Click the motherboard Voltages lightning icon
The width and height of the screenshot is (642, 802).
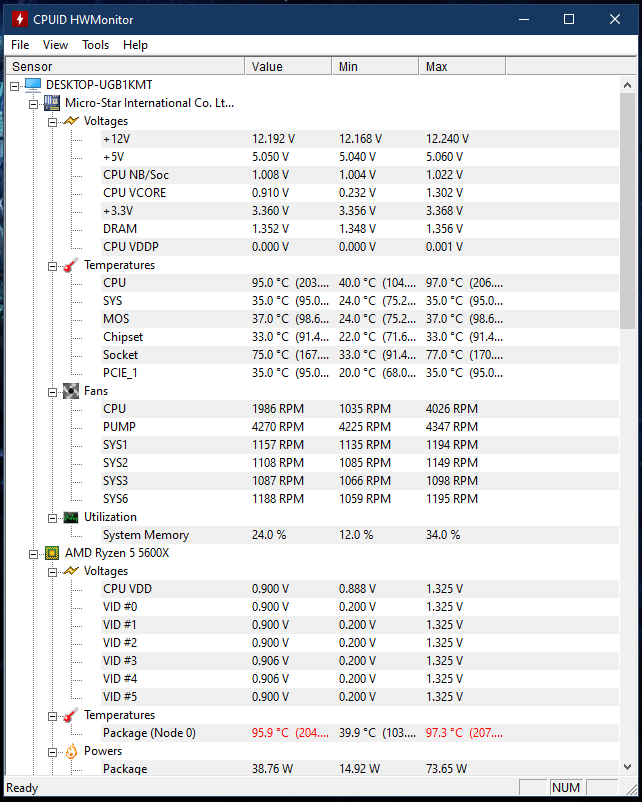tap(71, 121)
